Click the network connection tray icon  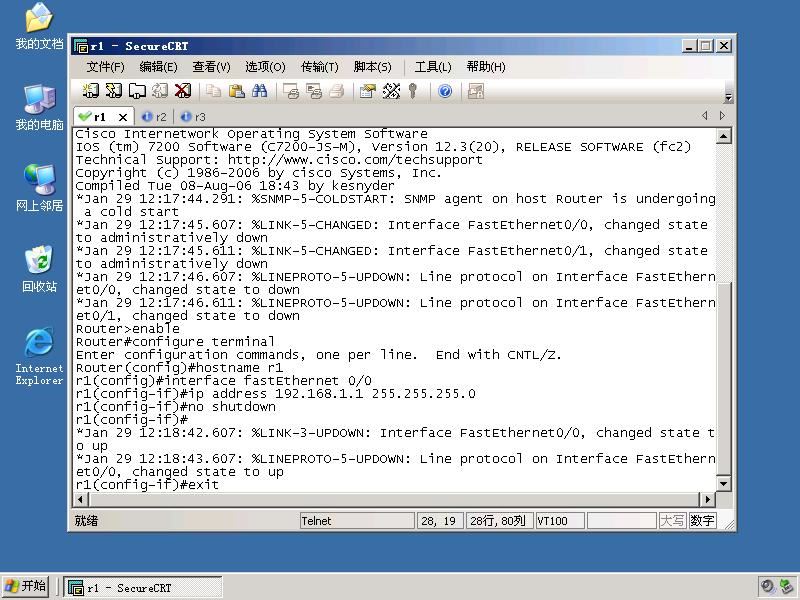[787, 586]
